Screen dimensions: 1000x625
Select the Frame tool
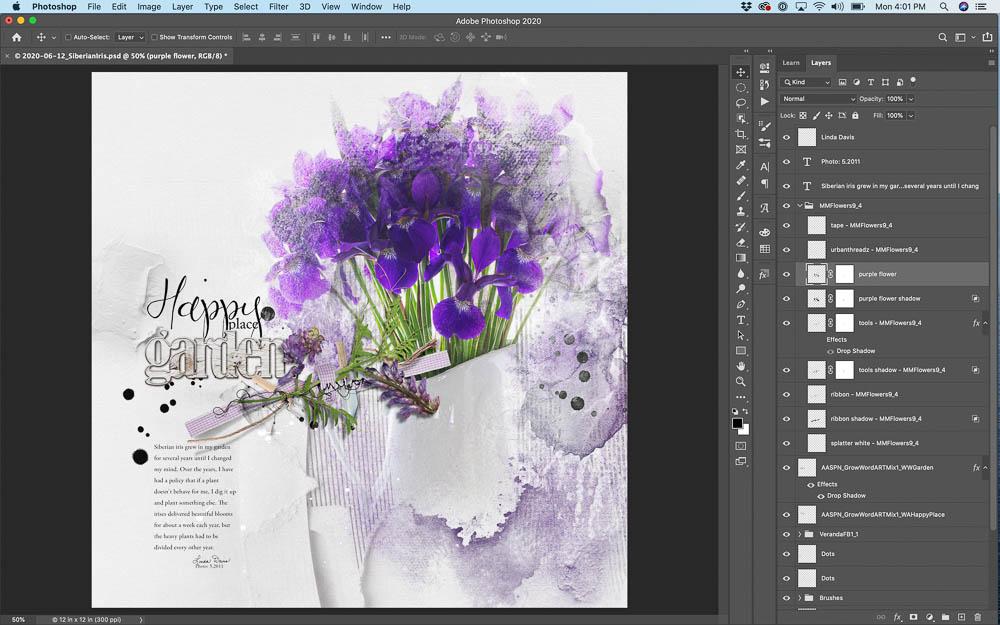click(740, 149)
